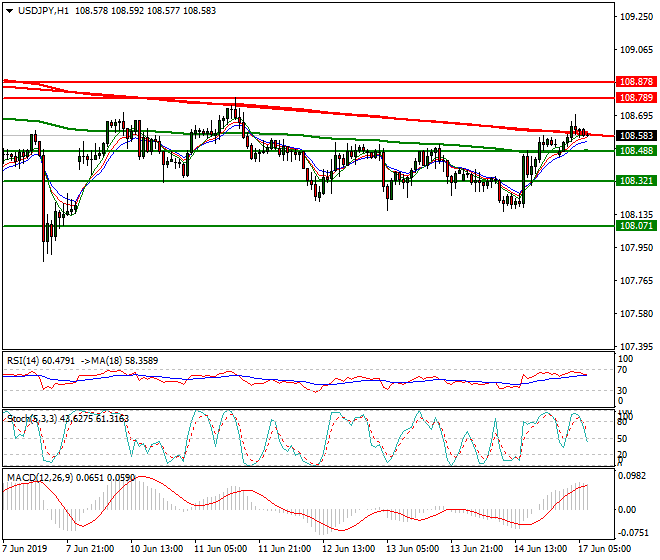Click the 17 Jun 05:00 time axis label

[604, 549]
